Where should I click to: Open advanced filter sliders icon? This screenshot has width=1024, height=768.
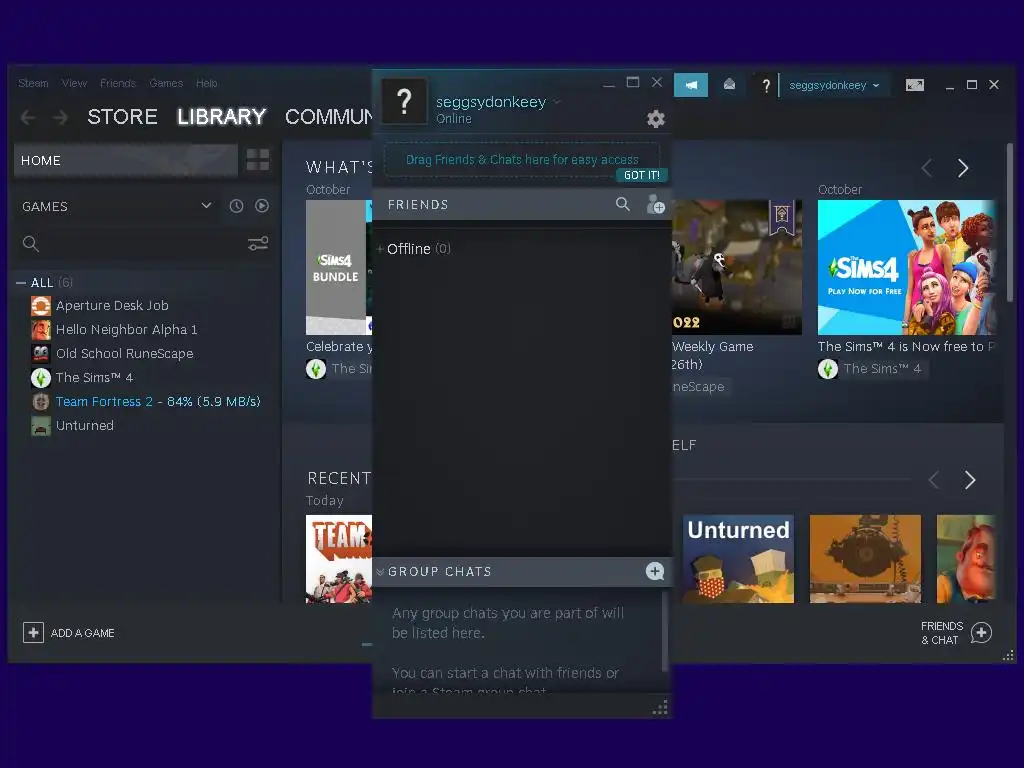pos(258,244)
